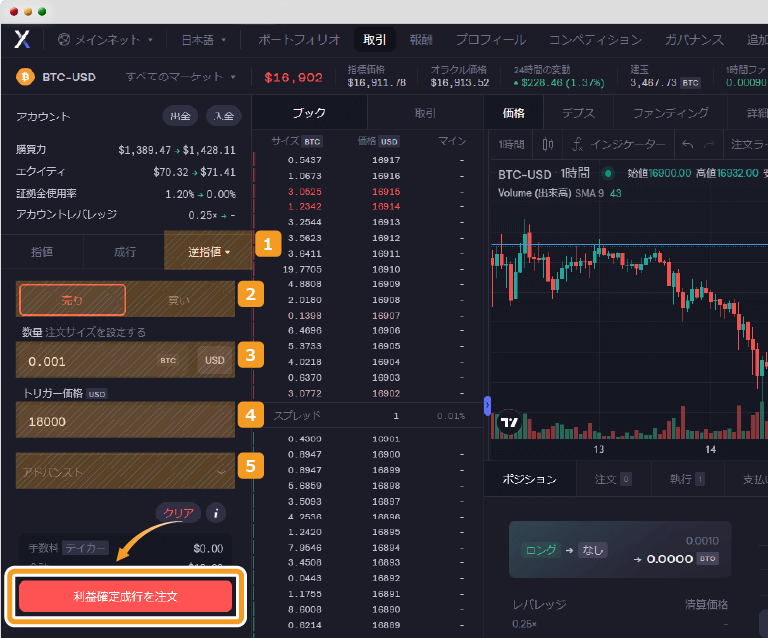Click the bid row with size 7.9646
This screenshot has height=638, width=768.
(368, 547)
